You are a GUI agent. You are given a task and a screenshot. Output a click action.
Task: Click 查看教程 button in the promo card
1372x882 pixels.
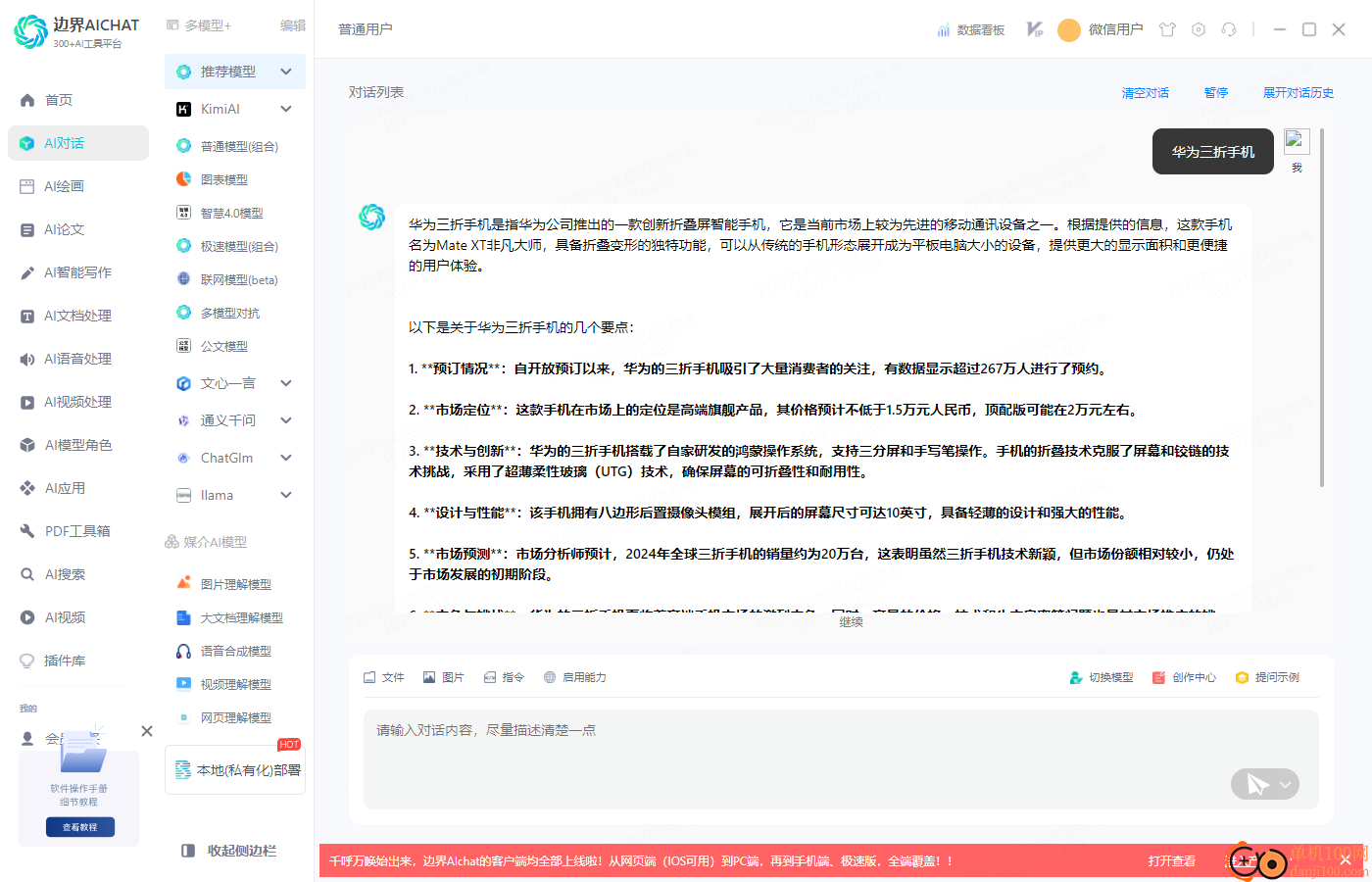80,827
